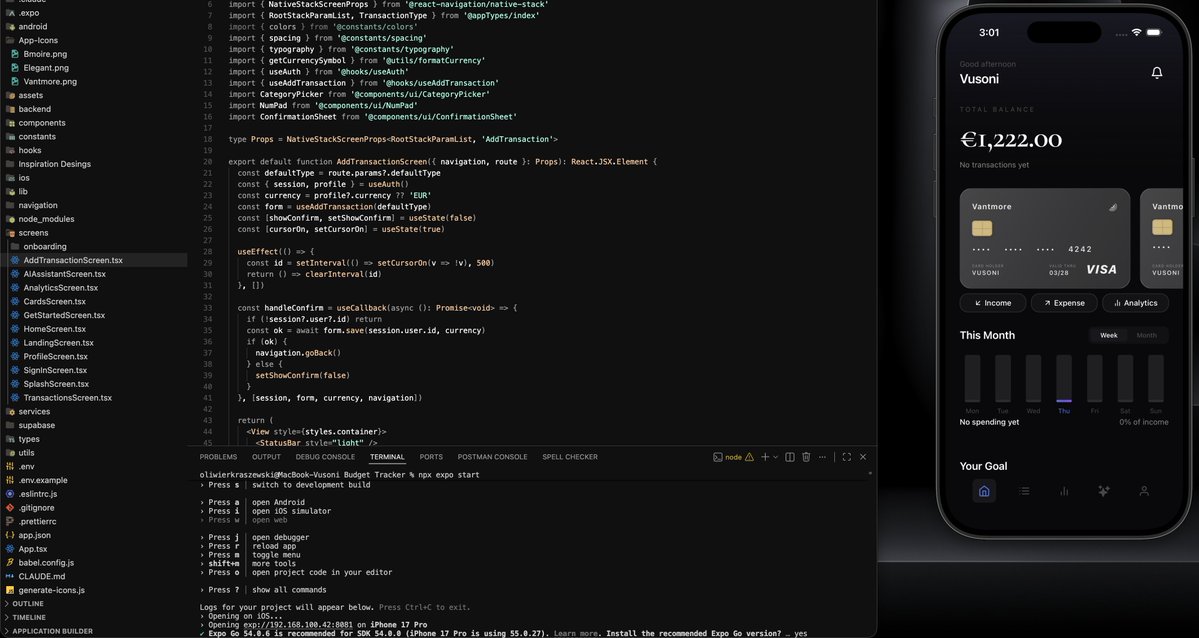Tap the contactless icon on Vantmore card
The image size is (1199, 638).
1113,207
